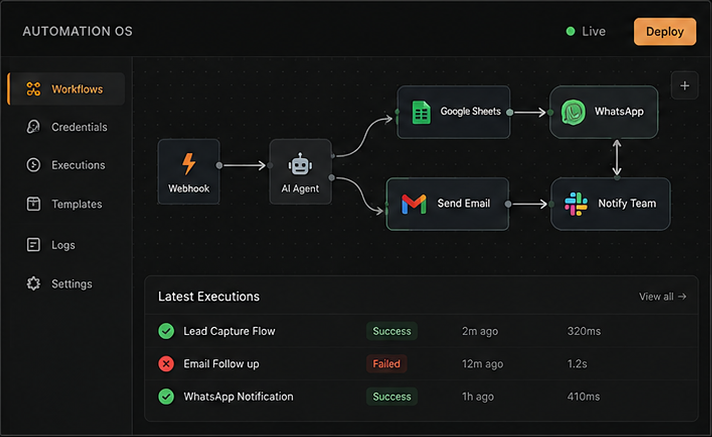
Task: Click the Live status label
Action: point(594,31)
